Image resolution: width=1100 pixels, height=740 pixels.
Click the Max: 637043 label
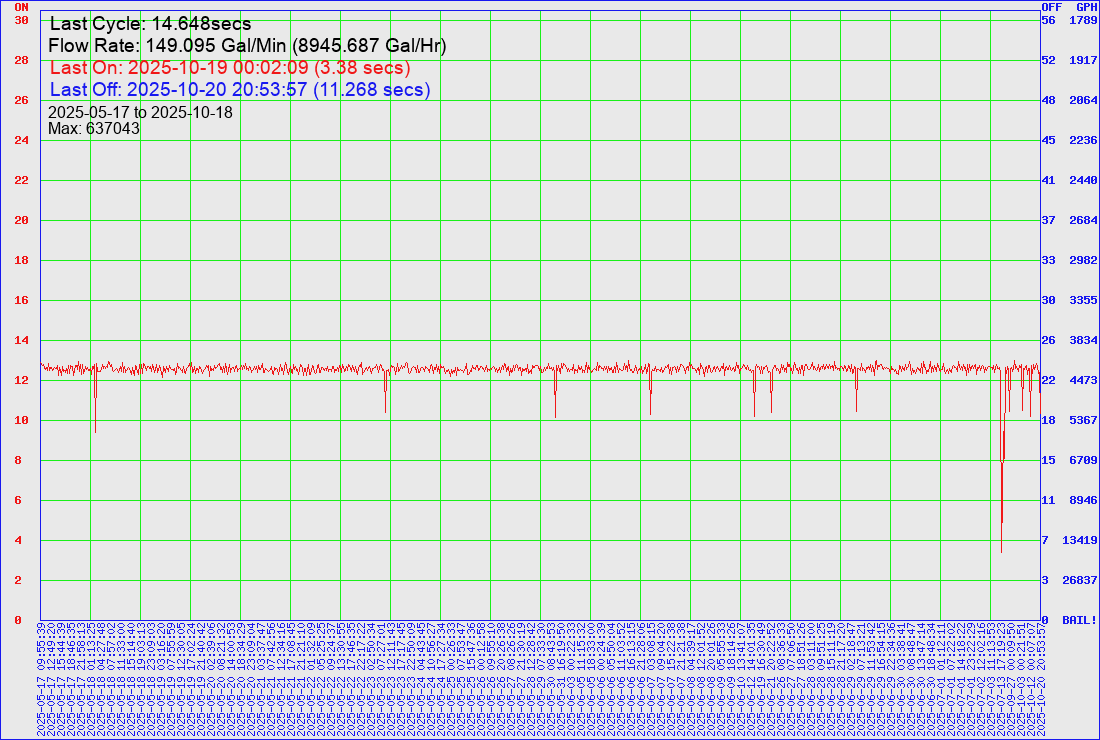pyautogui.click(x=94, y=128)
